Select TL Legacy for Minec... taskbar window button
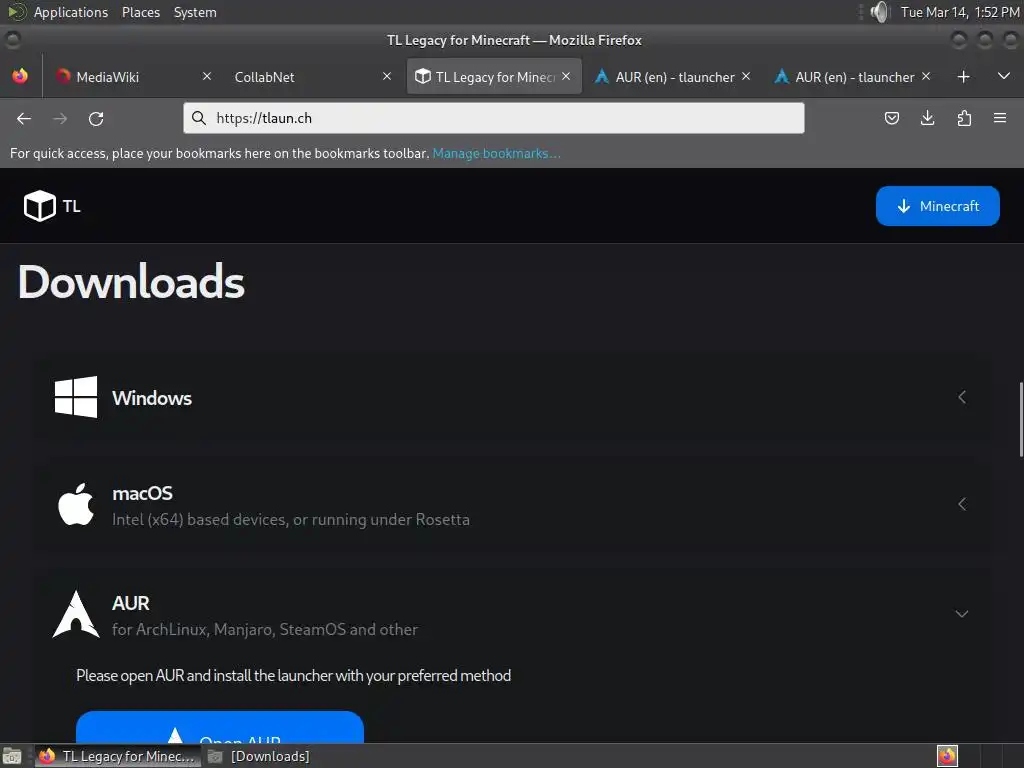Viewport: 1024px width, 768px height. pyautogui.click(x=118, y=756)
